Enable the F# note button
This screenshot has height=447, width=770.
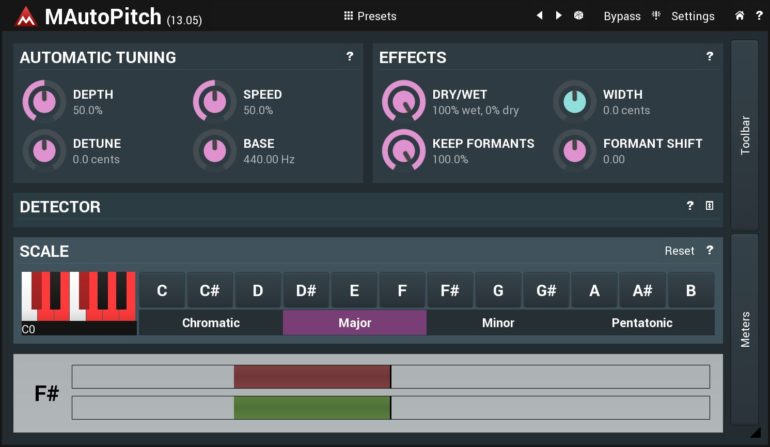(450, 291)
